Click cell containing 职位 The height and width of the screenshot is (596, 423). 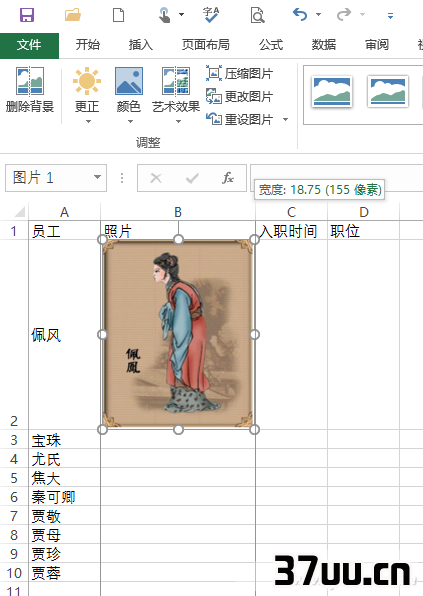pos(364,231)
